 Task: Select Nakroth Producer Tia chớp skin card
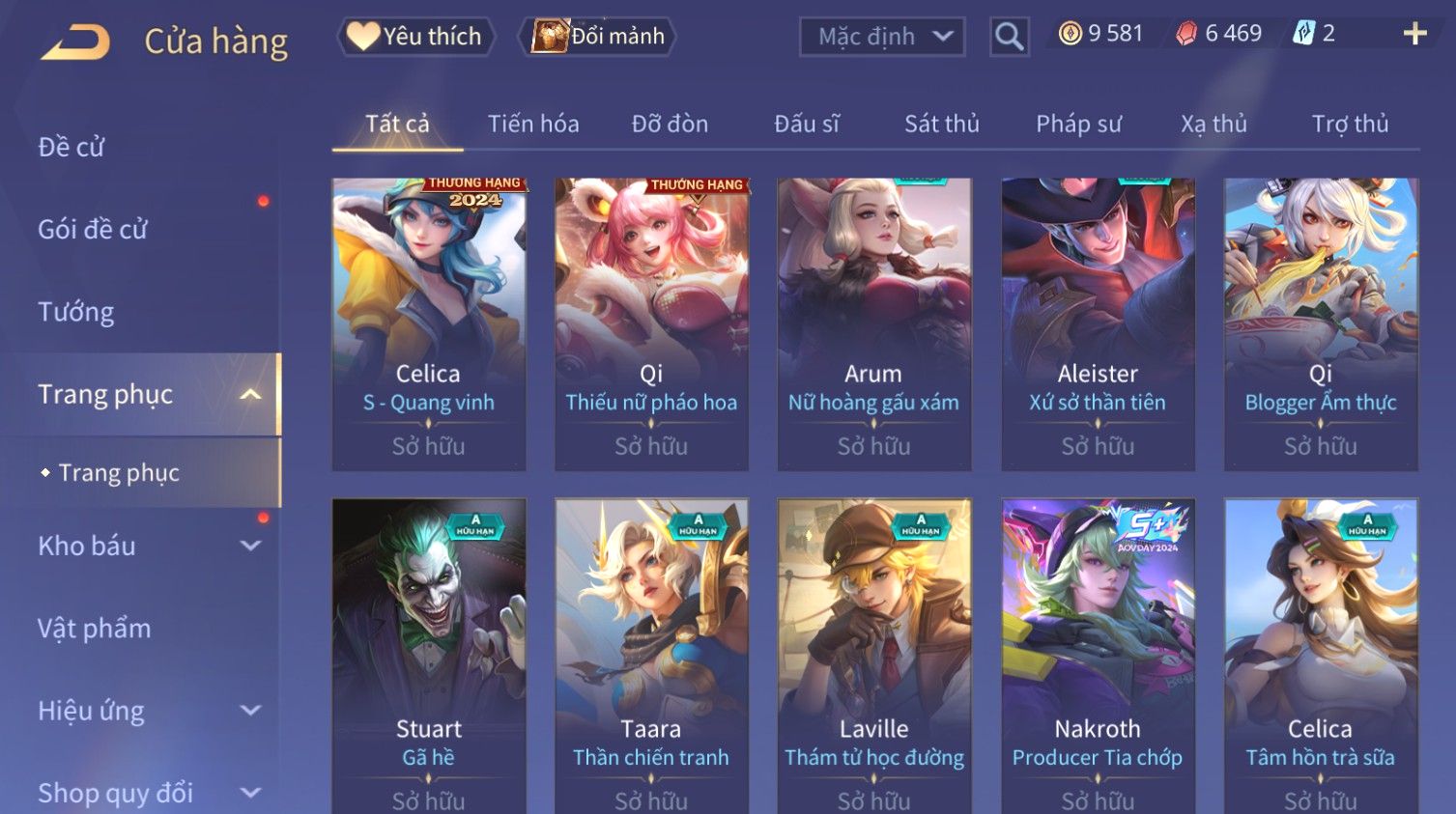(x=1098, y=656)
